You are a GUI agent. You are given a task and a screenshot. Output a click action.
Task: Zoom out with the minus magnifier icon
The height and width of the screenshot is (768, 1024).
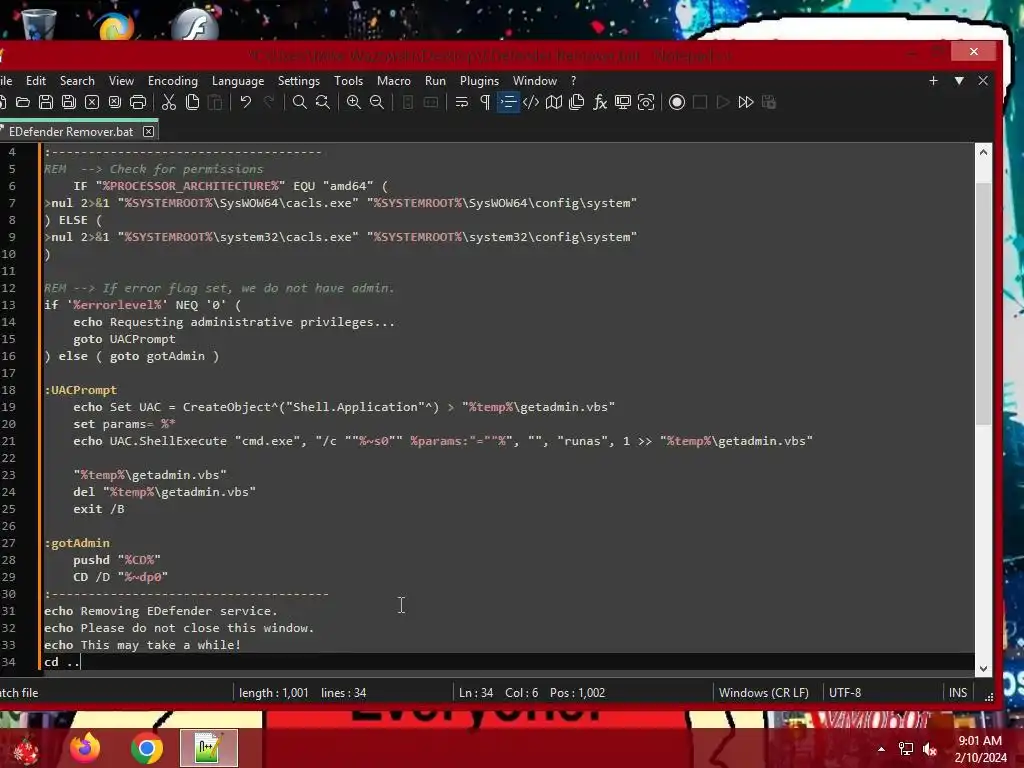(x=377, y=103)
